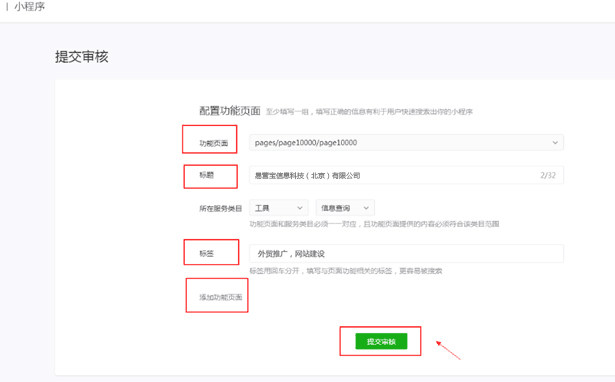Open the 工具 category dropdown
Image resolution: width=615 pixels, height=382 pixels.
click(x=278, y=208)
